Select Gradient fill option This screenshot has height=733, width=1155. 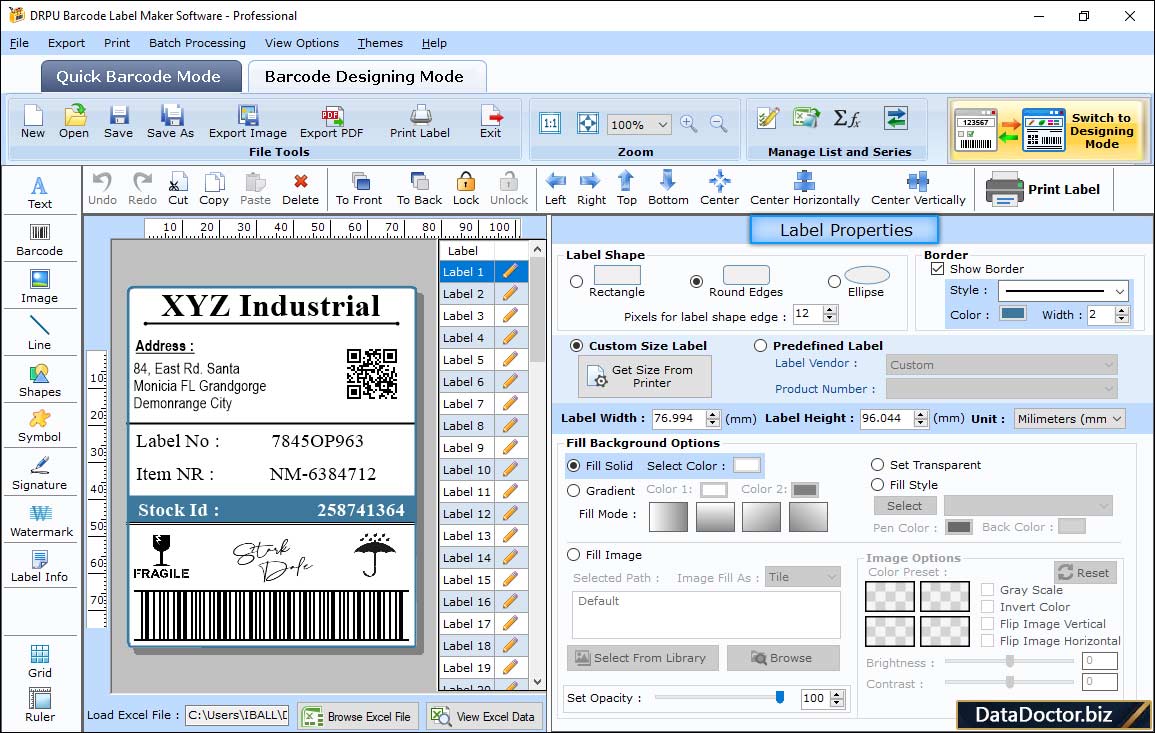coord(574,491)
